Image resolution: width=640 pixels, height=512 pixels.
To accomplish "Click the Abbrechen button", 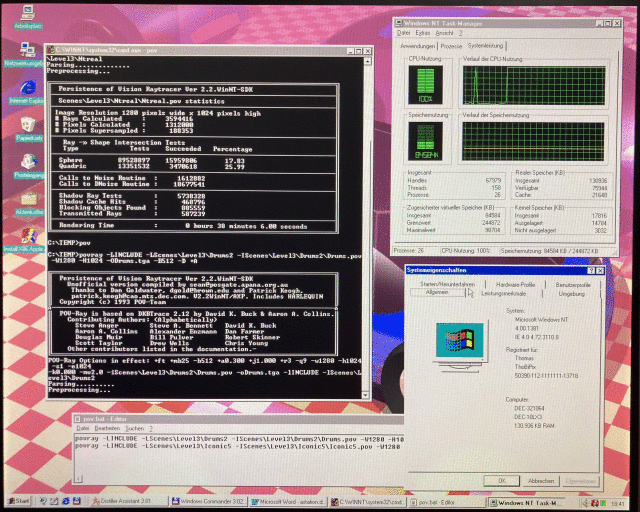I will pyautogui.click(x=541, y=481).
